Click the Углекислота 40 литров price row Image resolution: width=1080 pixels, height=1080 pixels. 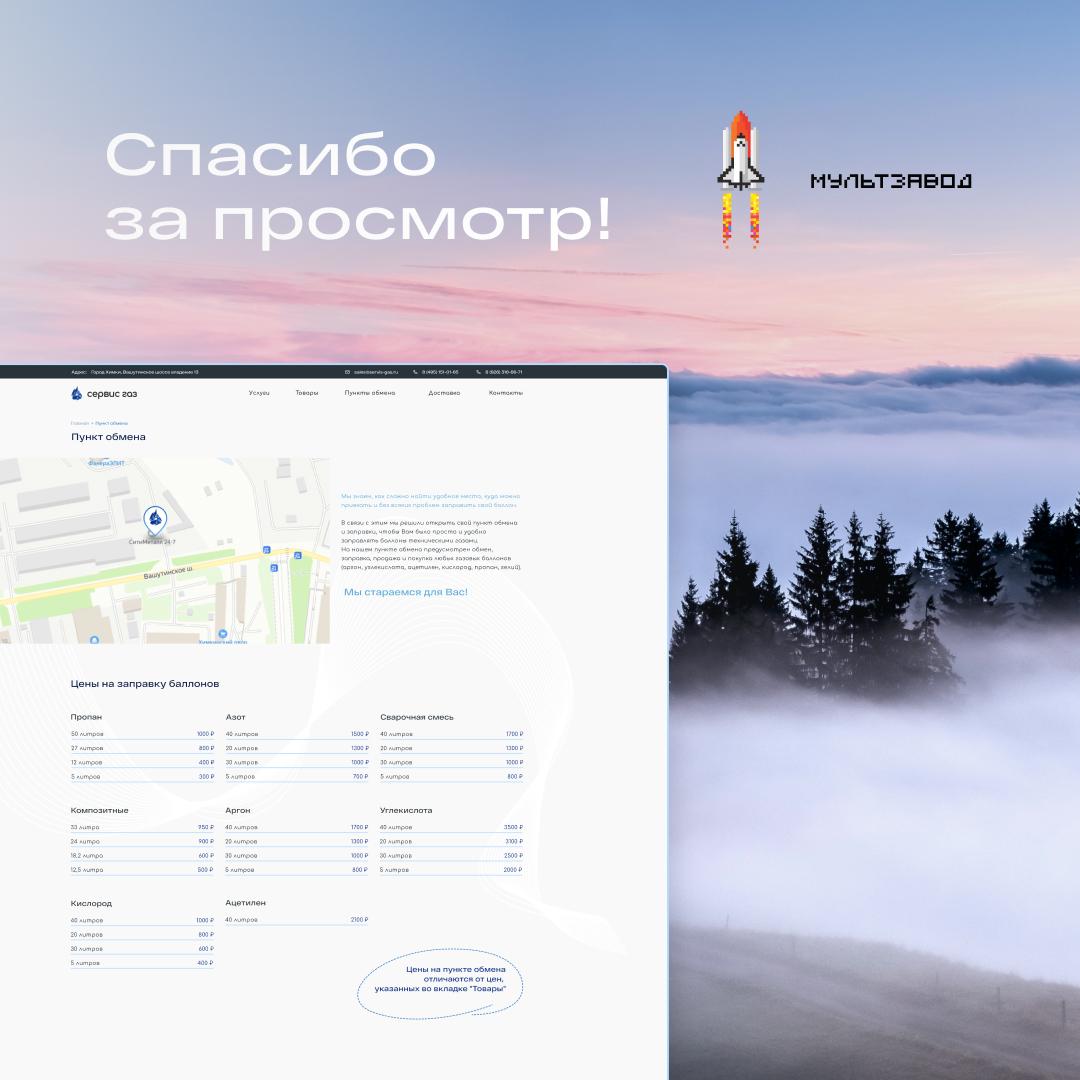coord(451,828)
